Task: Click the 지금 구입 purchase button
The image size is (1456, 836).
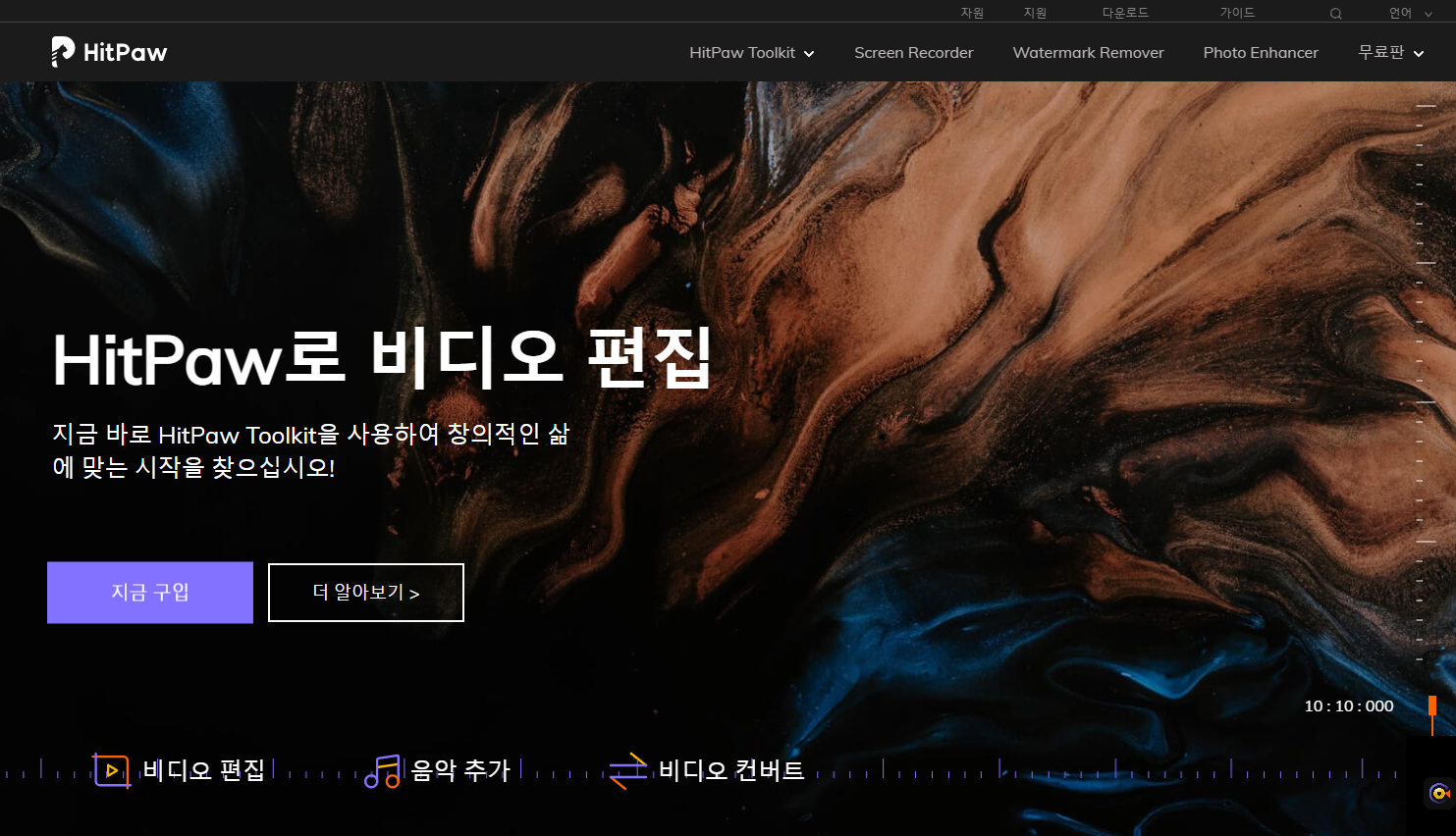Action: click(x=150, y=593)
